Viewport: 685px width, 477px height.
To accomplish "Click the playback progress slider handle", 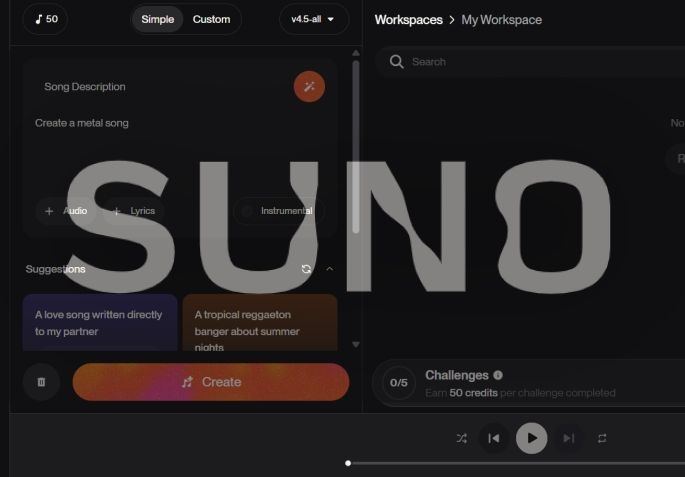I will 348,463.
